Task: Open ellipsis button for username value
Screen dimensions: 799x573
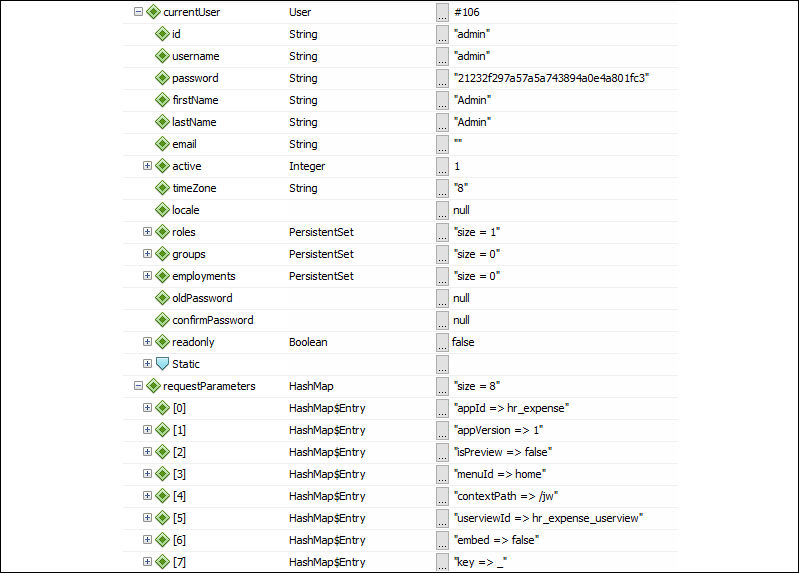Action: (442, 57)
